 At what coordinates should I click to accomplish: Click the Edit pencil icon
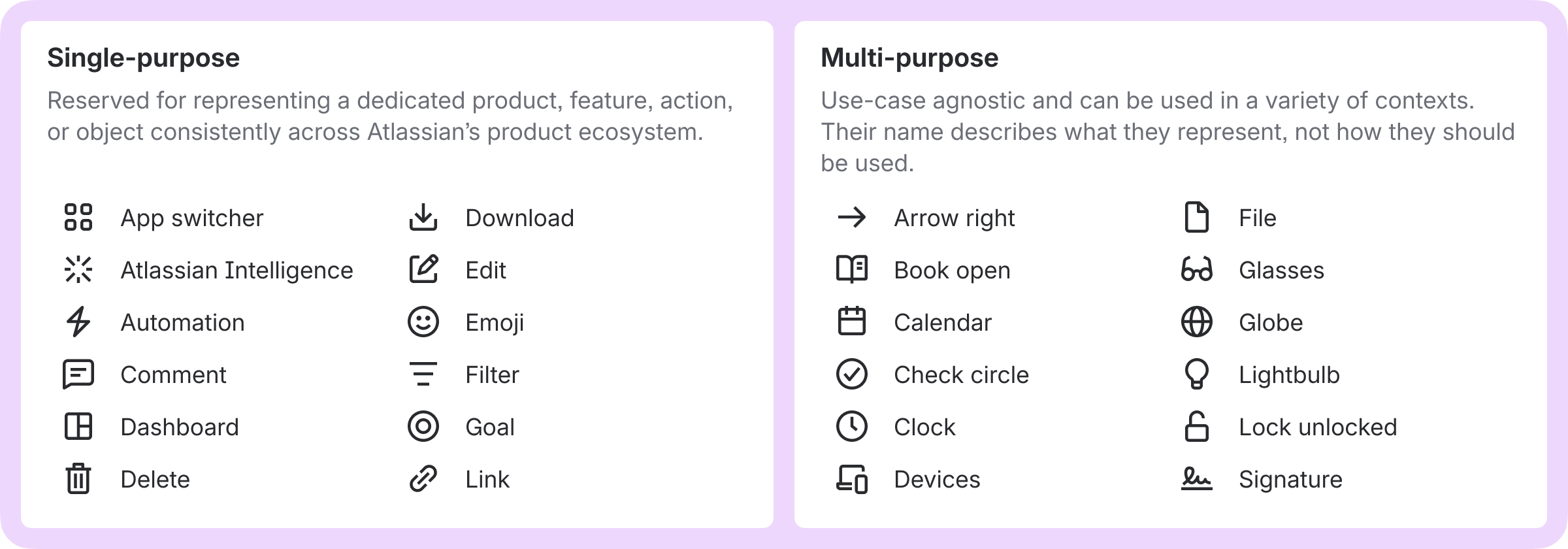coord(423,270)
